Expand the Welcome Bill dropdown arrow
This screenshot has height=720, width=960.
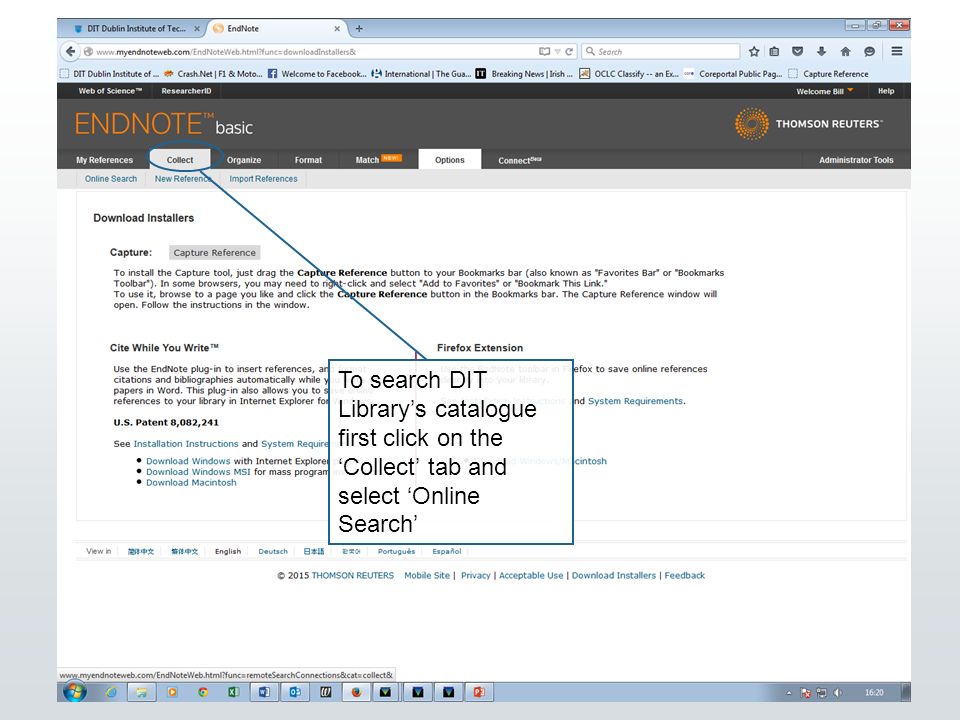[850, 90]
